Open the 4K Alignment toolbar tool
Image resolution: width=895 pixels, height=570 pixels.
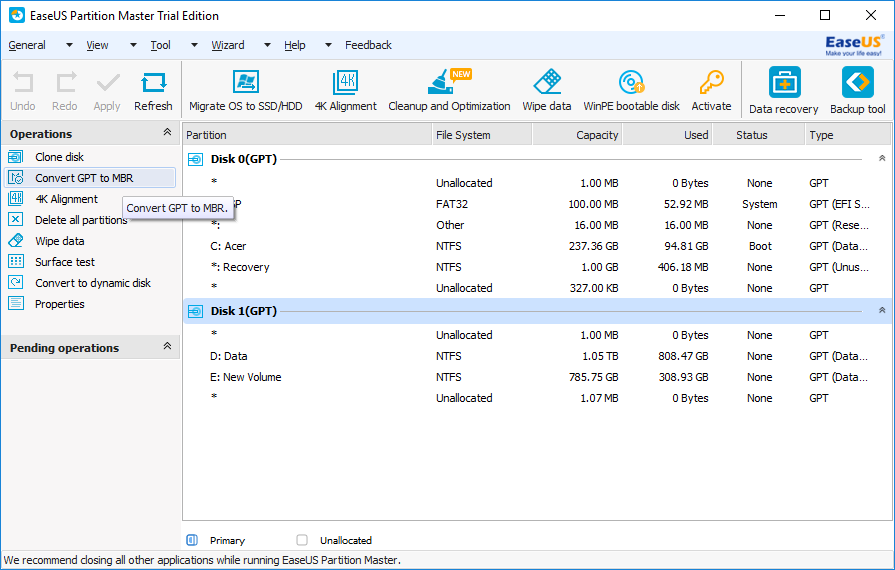pos(345,83)
